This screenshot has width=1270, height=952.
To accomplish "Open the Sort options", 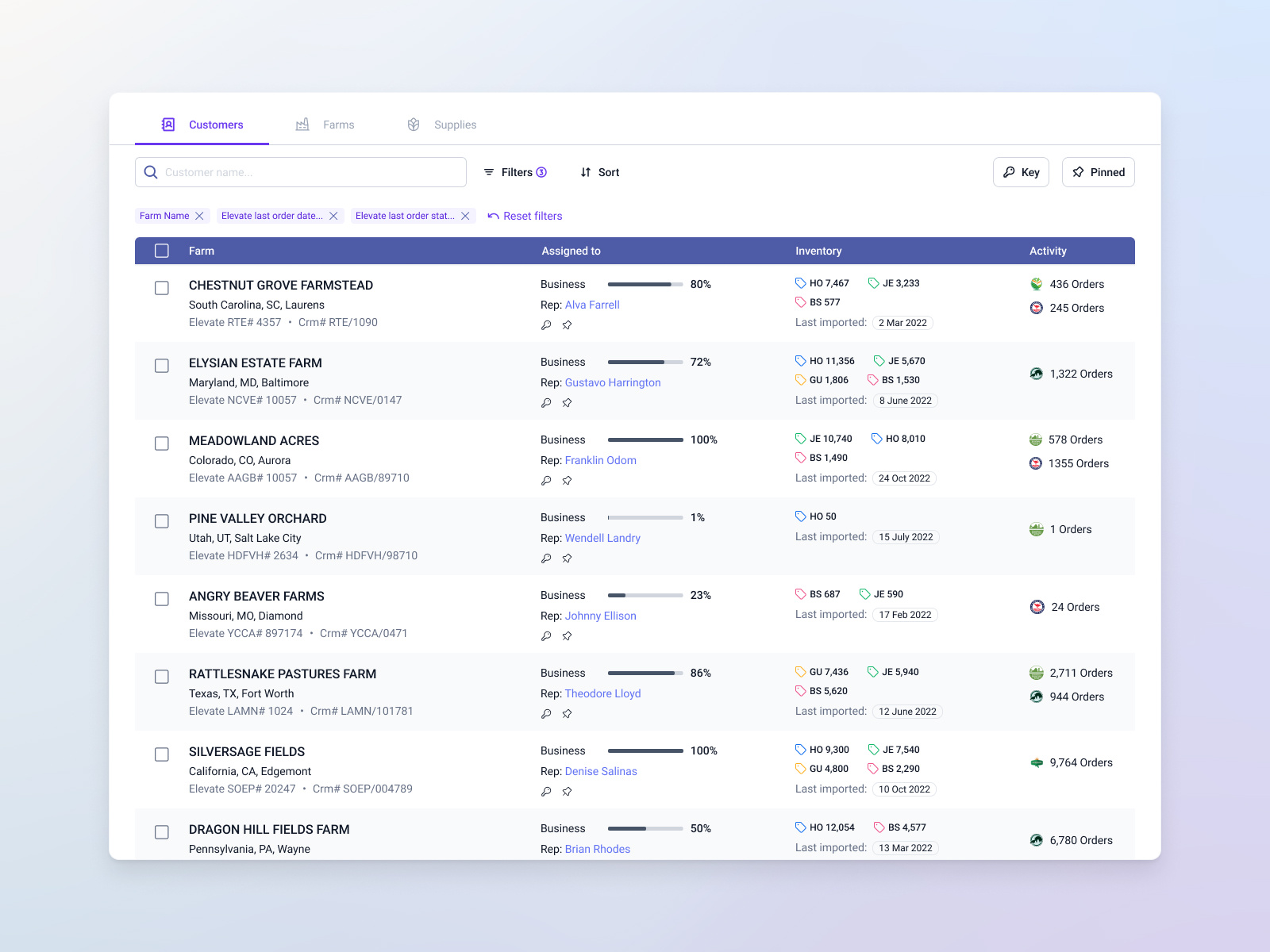I will click(x=607, y=172).
